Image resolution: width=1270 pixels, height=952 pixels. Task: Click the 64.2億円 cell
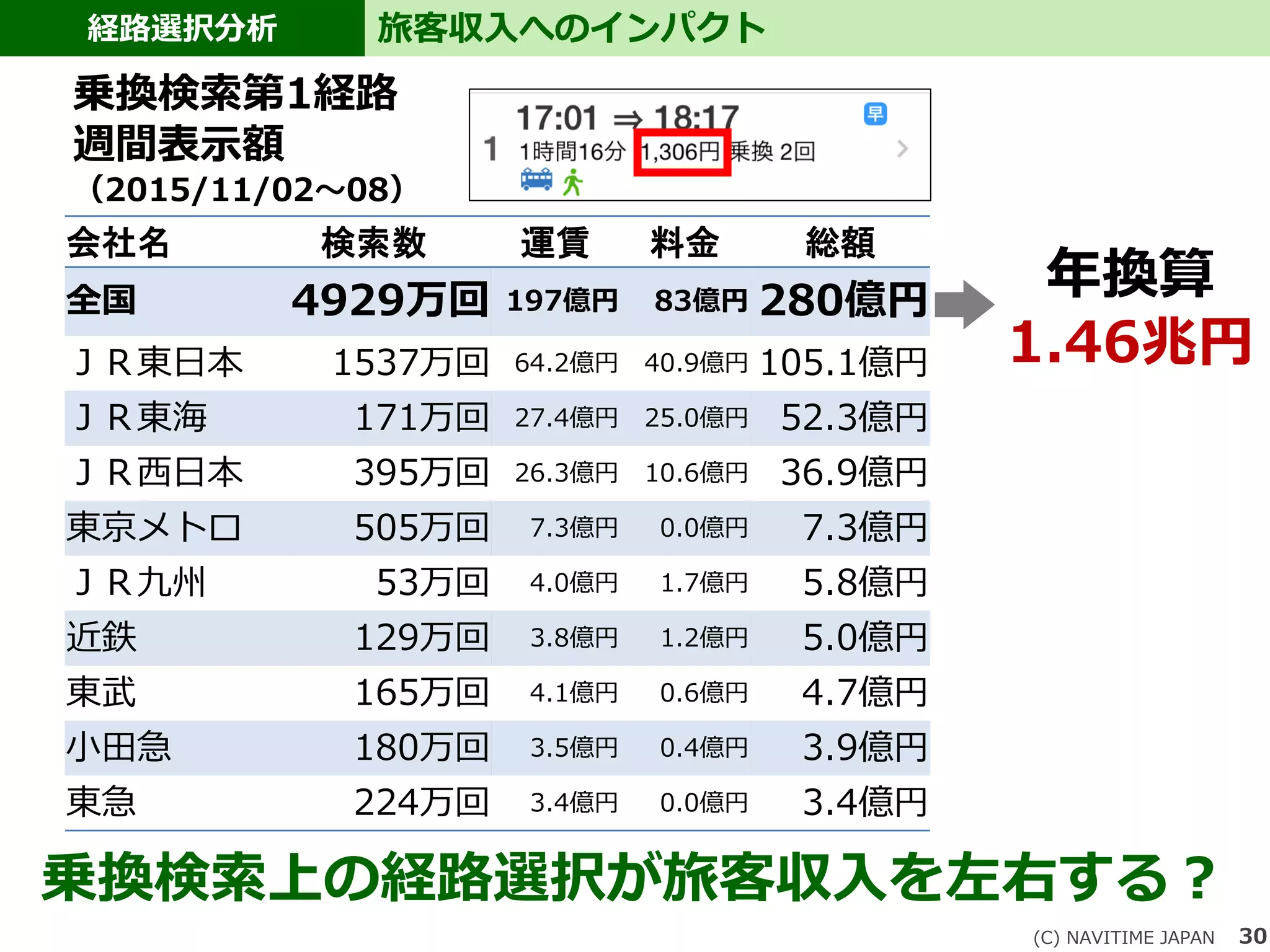point(566,363)
